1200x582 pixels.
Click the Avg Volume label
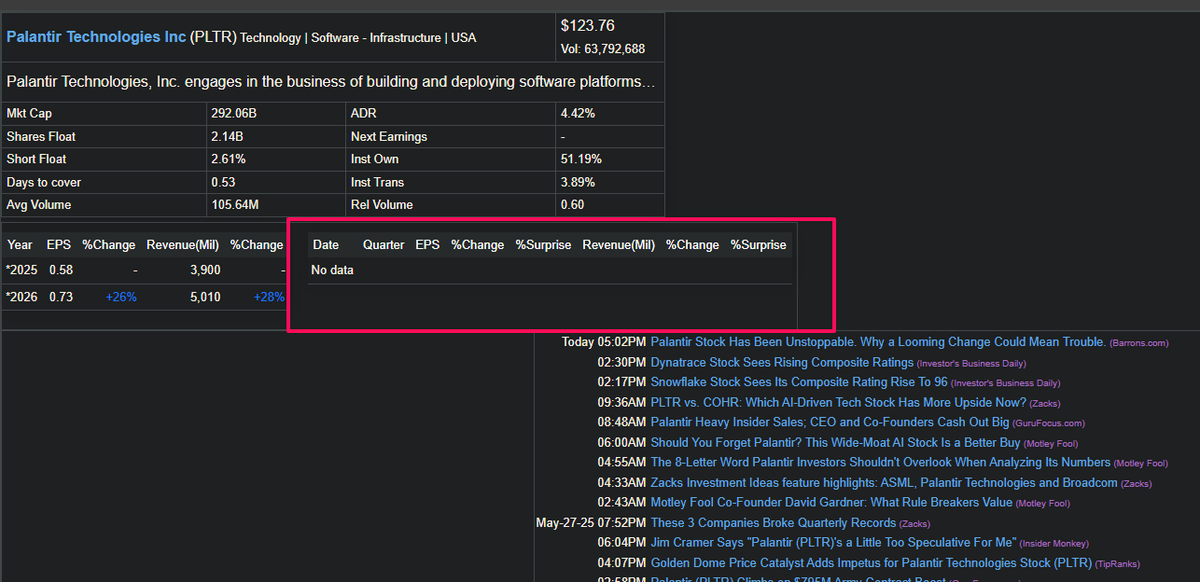(37, 206)
